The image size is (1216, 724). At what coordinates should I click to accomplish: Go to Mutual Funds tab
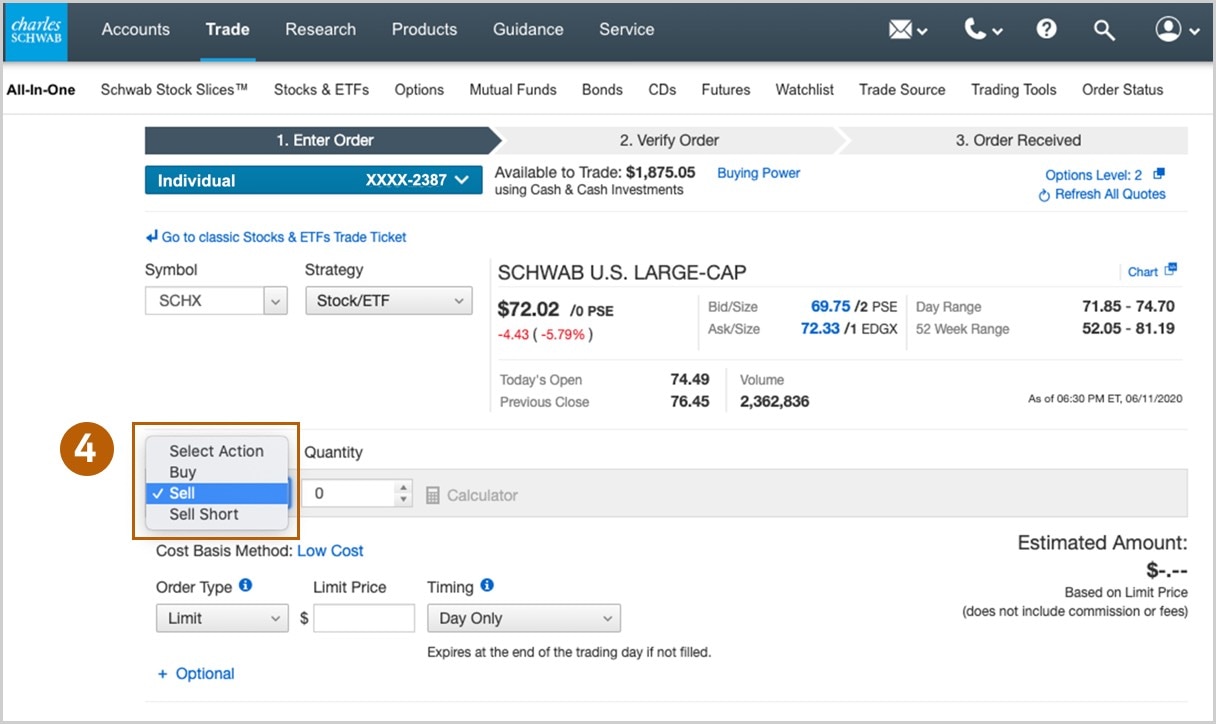[x=513, y=90]
